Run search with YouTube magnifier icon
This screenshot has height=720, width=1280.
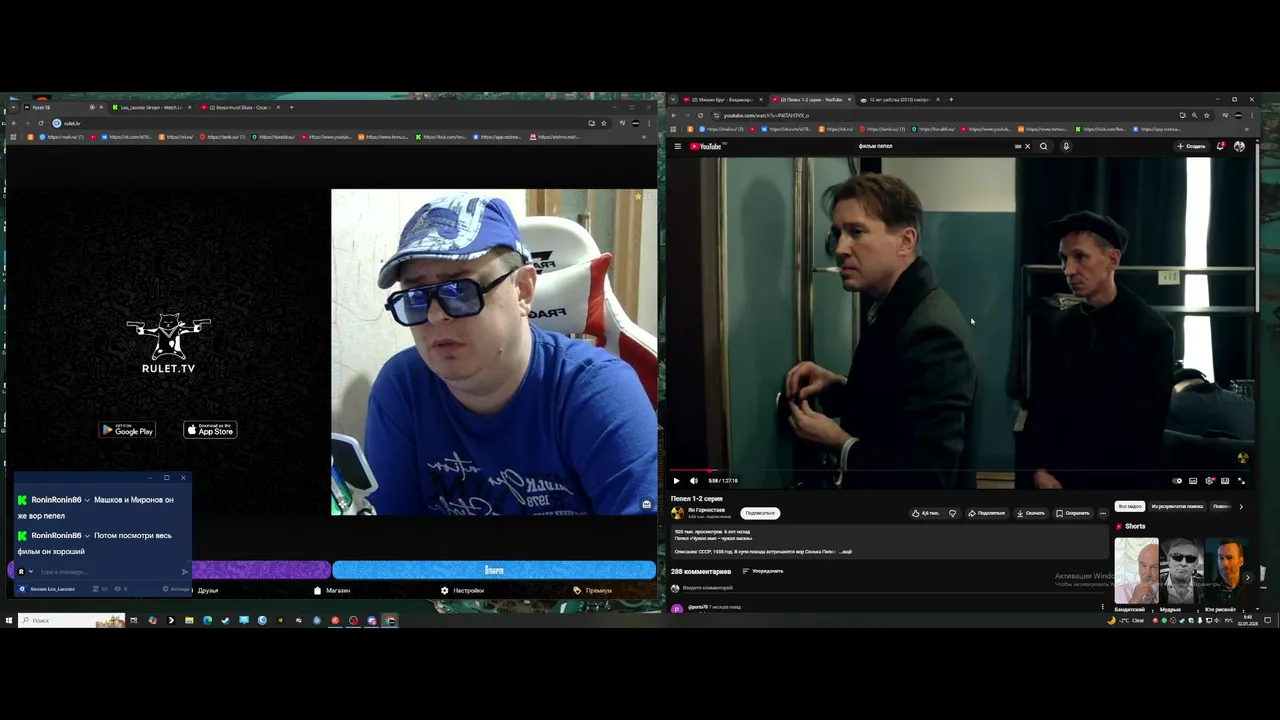tap(1043, 146)
